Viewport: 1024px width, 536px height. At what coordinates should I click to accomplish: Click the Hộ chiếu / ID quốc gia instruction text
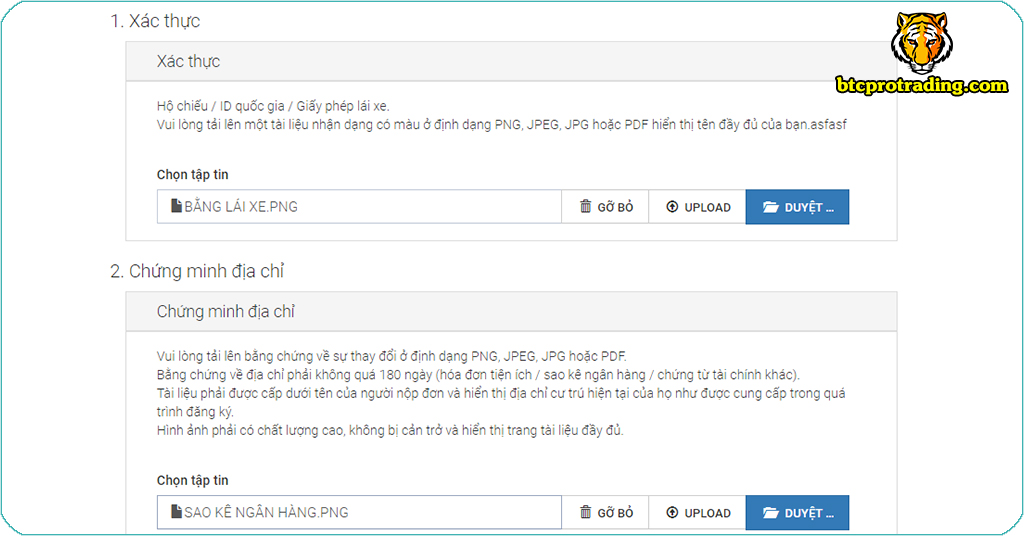(273, 106)
